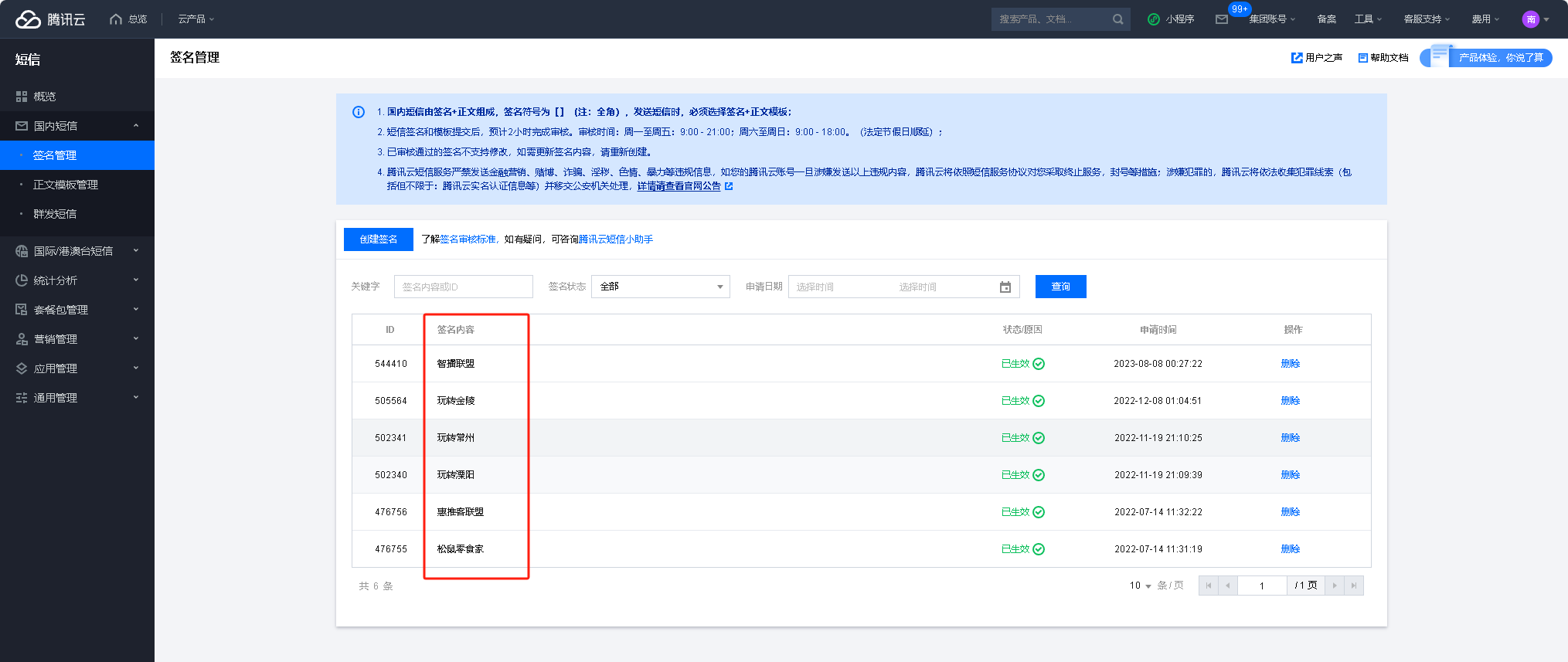The image size is (1568, 662).
Task: Open the message mail icon
Action: tap(1222, 19)
